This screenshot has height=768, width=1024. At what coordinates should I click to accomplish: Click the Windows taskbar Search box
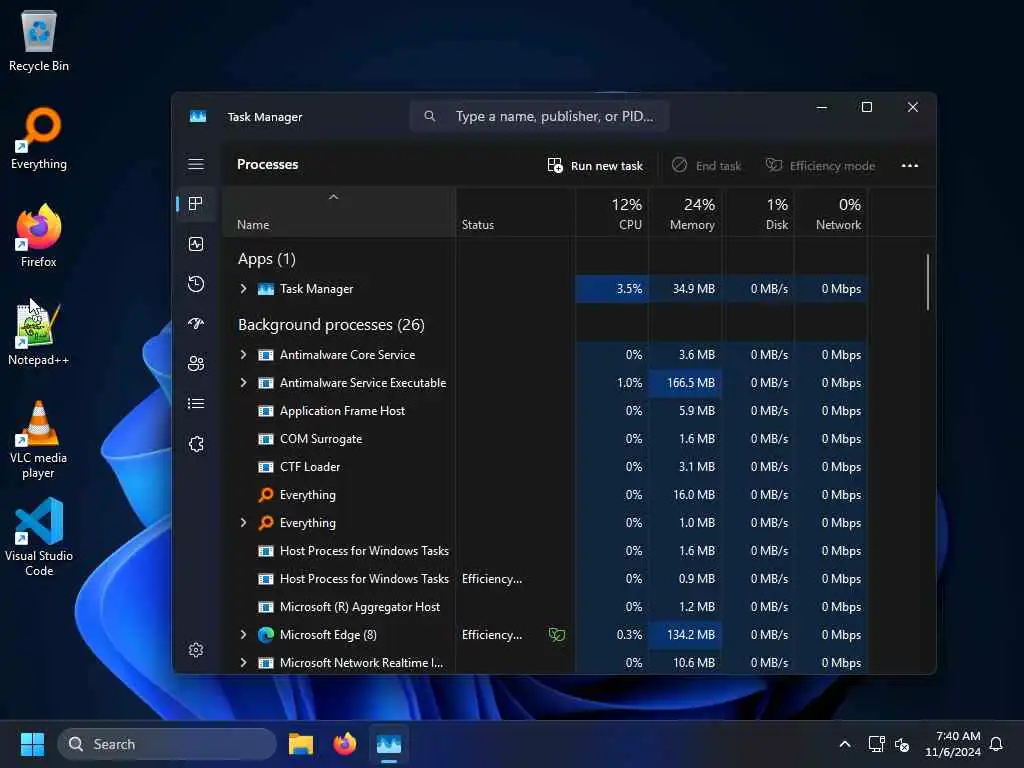167,744
